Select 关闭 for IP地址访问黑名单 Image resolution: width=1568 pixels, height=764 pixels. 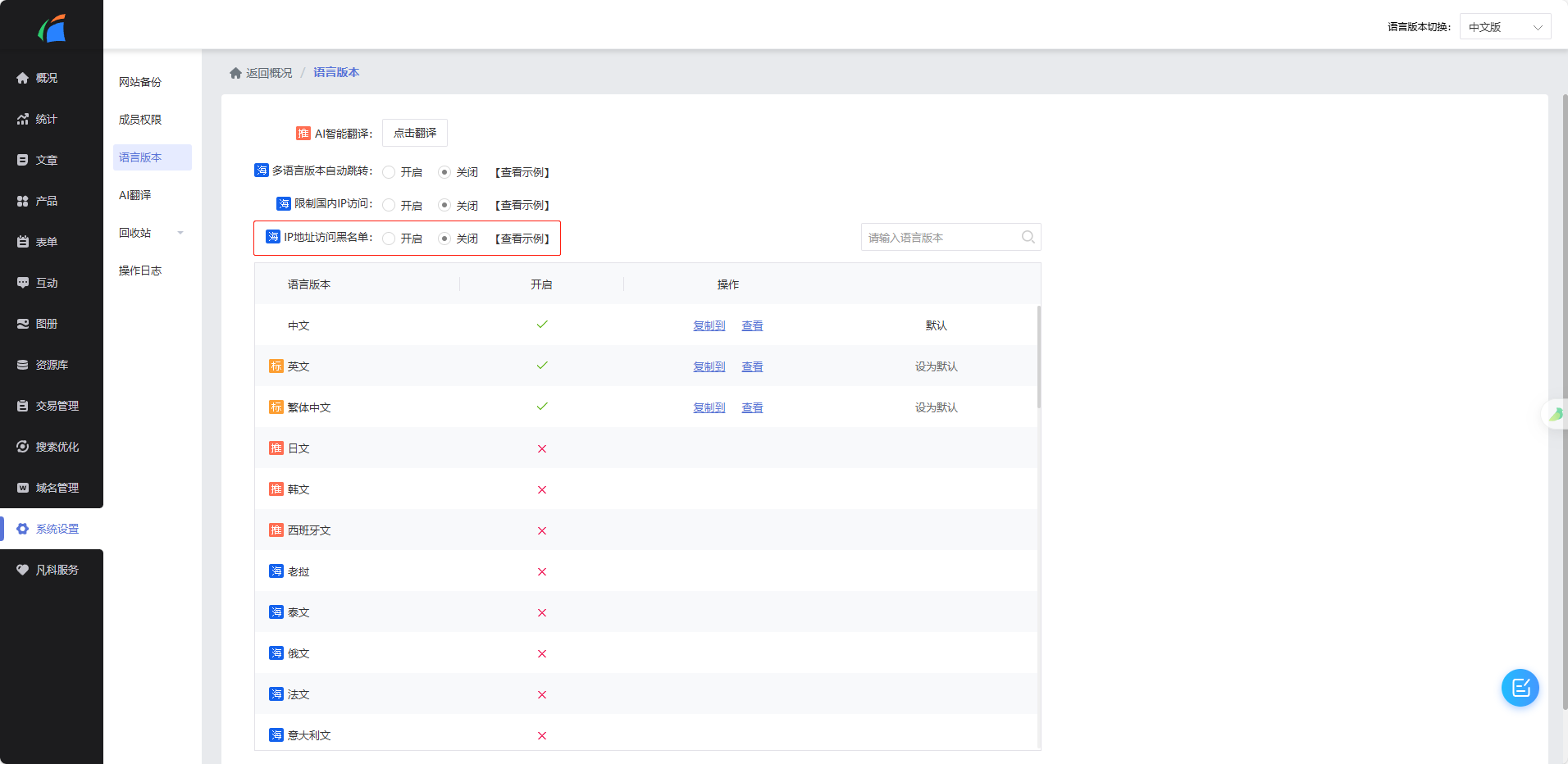click(444, 239)
